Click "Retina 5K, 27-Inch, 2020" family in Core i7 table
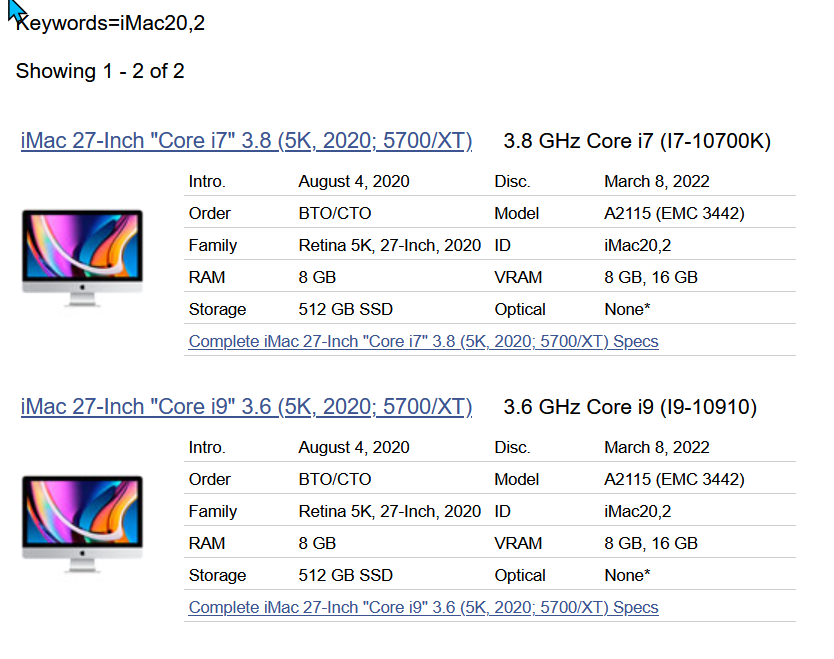The width and height of the screenshot is (834, 659). pyautogui.click(x=389, y=245)
